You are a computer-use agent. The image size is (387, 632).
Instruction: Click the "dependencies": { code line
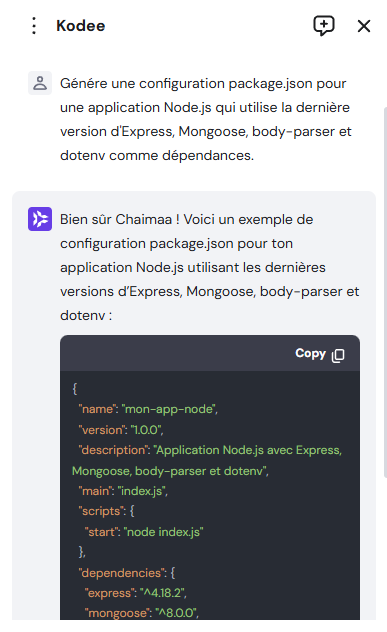(127, 573)
